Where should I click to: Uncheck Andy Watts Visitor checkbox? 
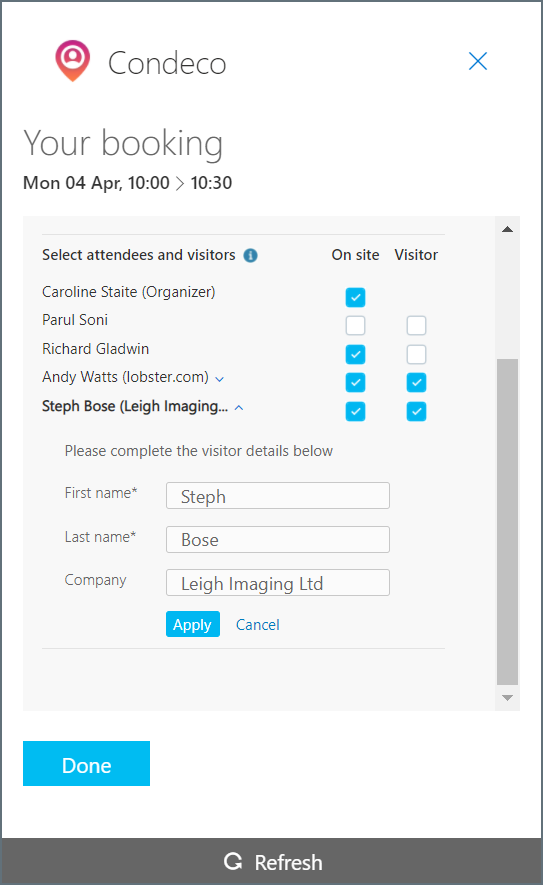coord(417,383)
